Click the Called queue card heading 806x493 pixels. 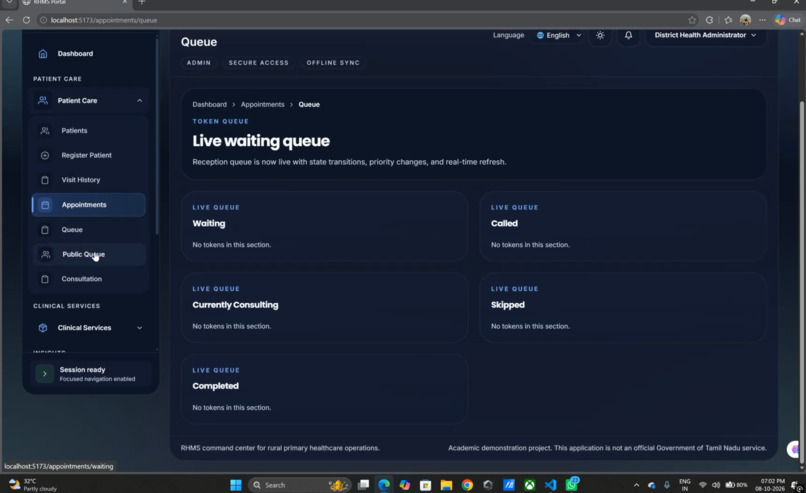coord(504,224)
